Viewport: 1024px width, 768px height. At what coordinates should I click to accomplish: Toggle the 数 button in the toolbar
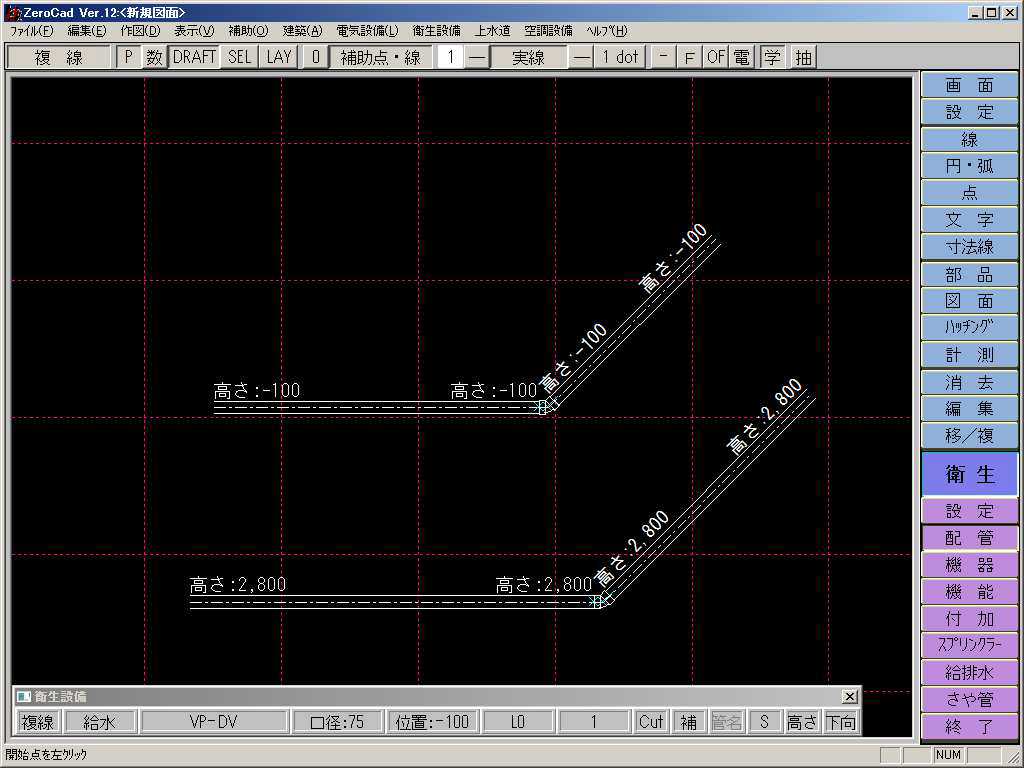pyautogui.click(x=154, y=57)
